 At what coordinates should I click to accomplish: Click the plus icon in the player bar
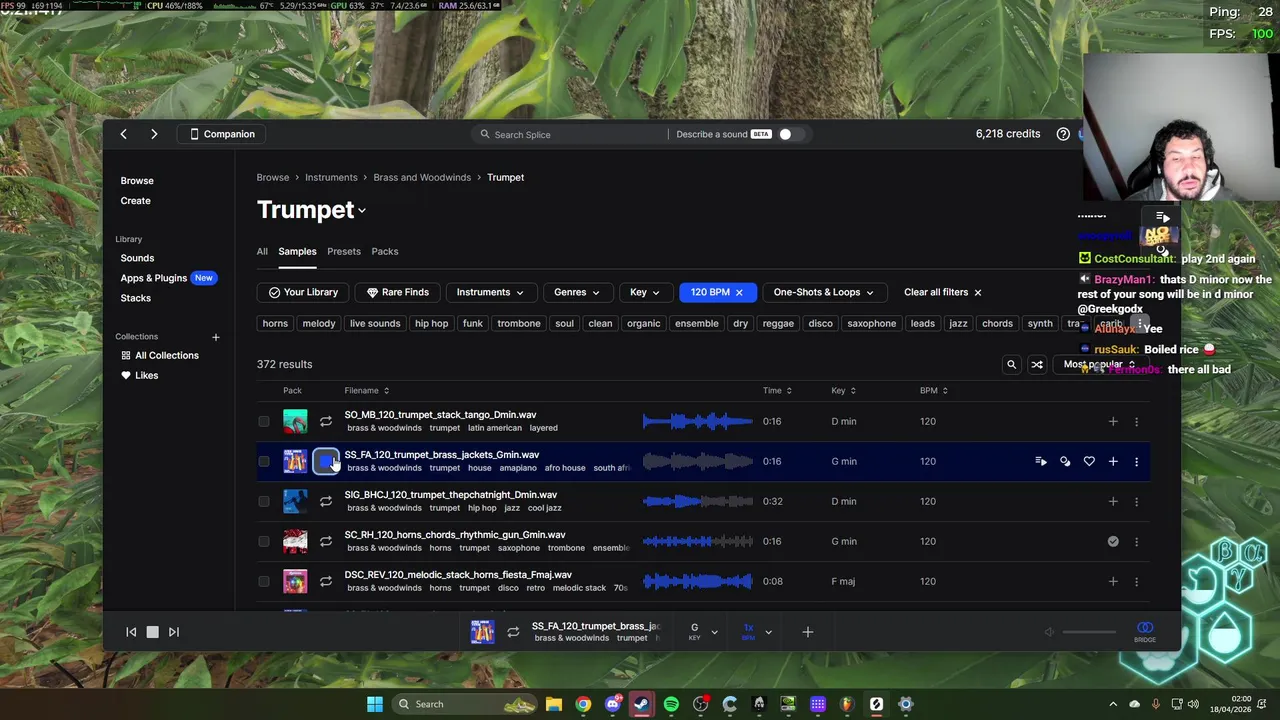[x=808, y=632]
